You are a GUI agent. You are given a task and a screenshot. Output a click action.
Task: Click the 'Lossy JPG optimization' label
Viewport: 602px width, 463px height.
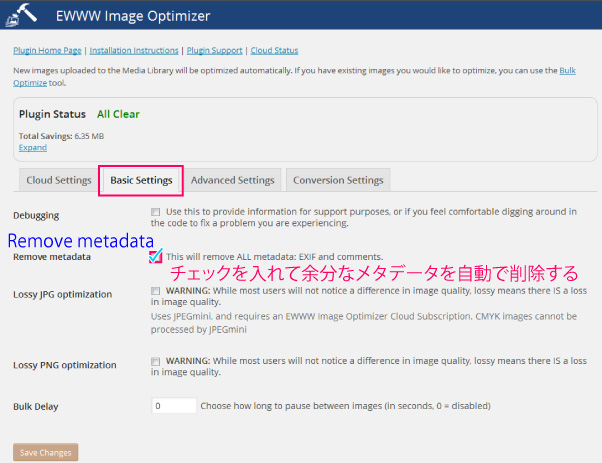63,294
